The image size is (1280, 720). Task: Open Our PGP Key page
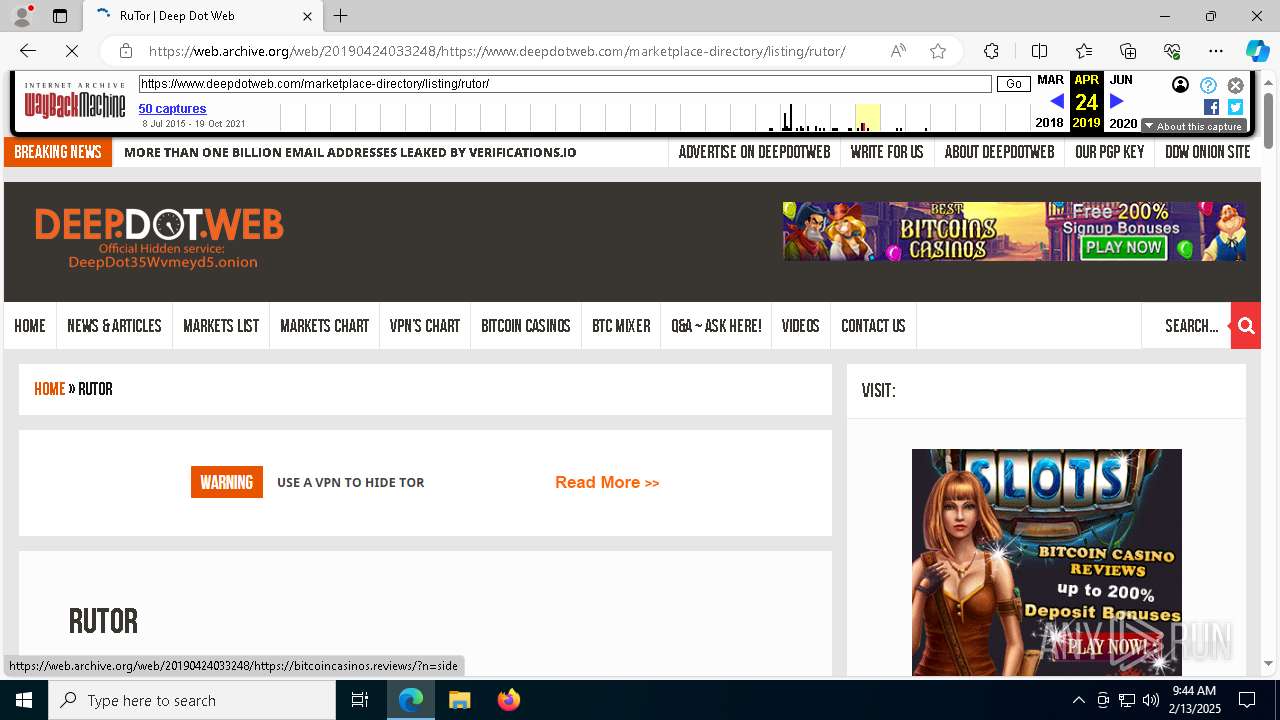coord(1109,152)
